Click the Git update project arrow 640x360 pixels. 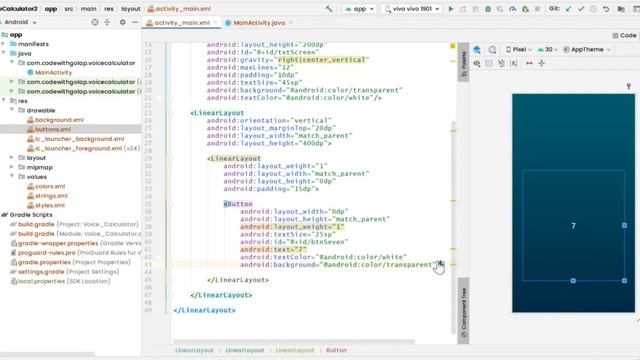coord(568,9)
